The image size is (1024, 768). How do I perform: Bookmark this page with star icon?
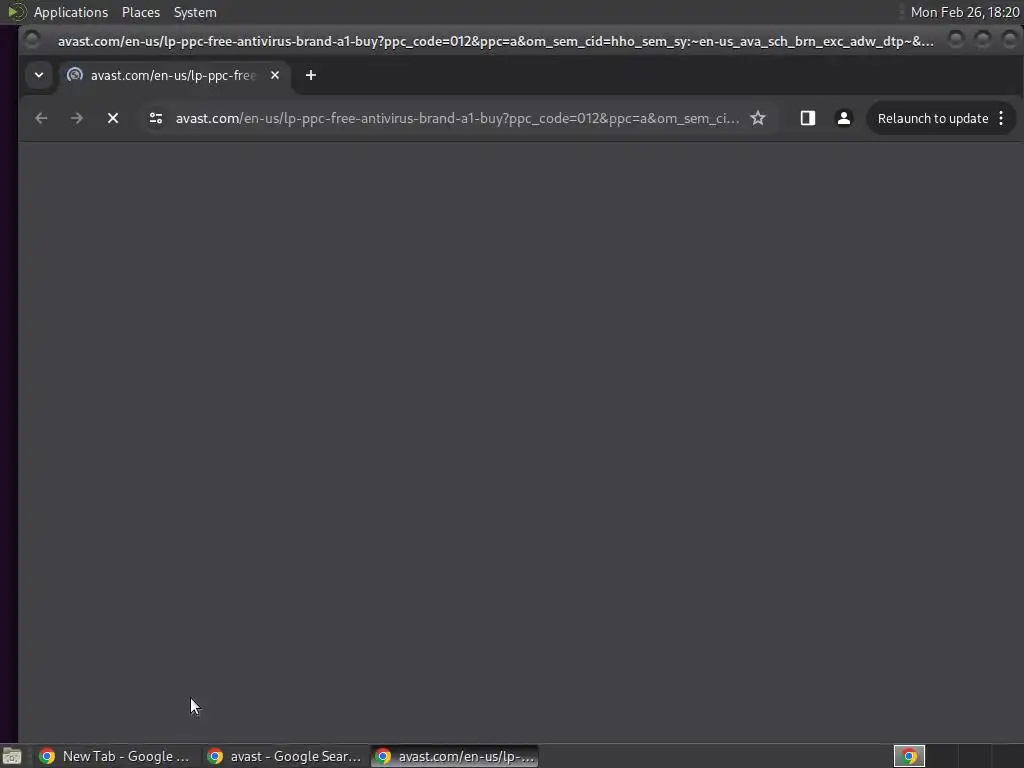click(x=758, y=118)
